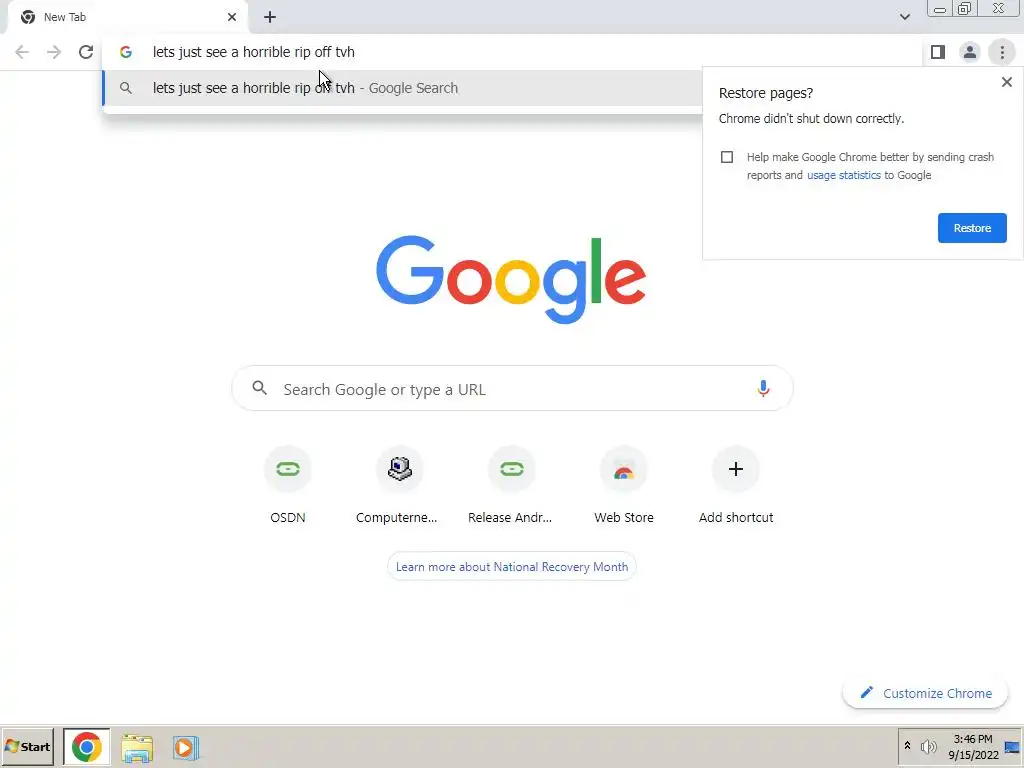The image size is (1024, 768).
Task: Click the Add shortcut plus icon
Action: coord(736,469)
